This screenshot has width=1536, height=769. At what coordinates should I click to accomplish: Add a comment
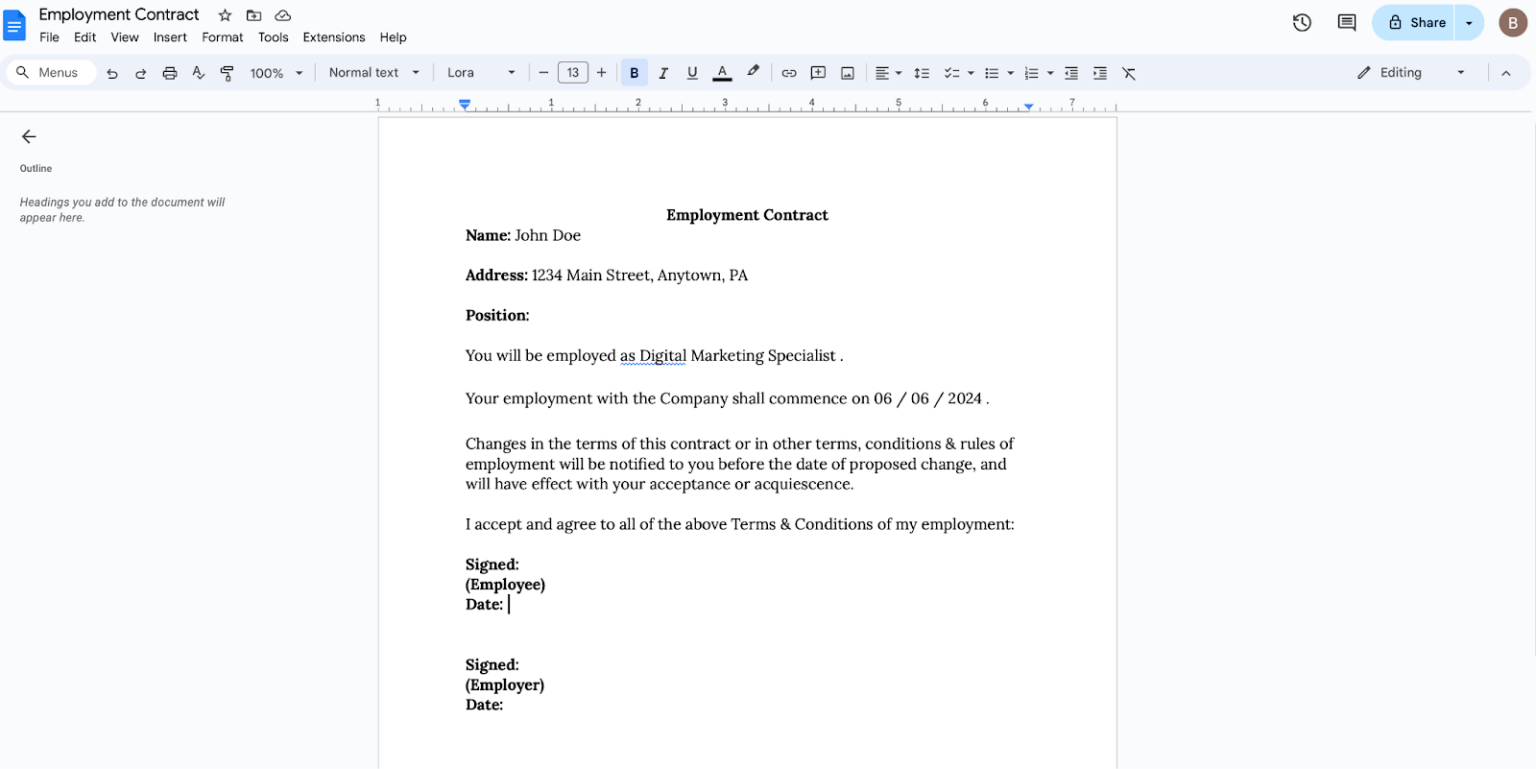(818, 72)
